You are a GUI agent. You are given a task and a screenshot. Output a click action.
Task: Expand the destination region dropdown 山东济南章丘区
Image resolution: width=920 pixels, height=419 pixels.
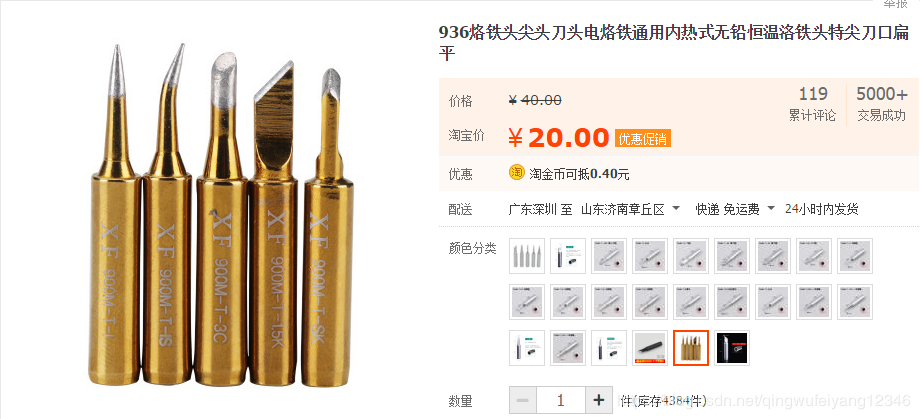(631, 209)
